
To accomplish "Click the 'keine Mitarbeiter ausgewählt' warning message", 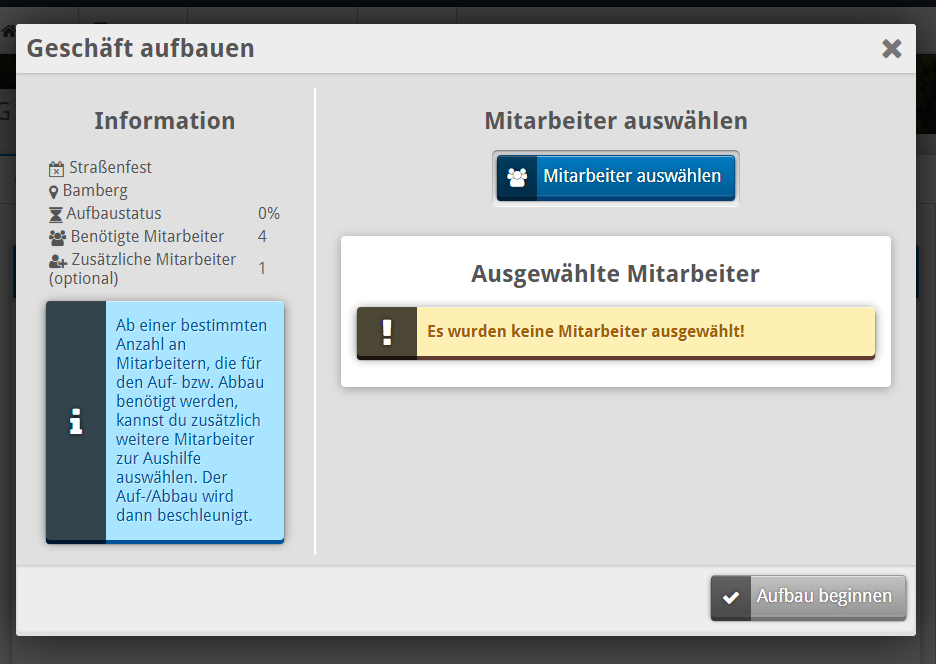I will pos(586,331).
